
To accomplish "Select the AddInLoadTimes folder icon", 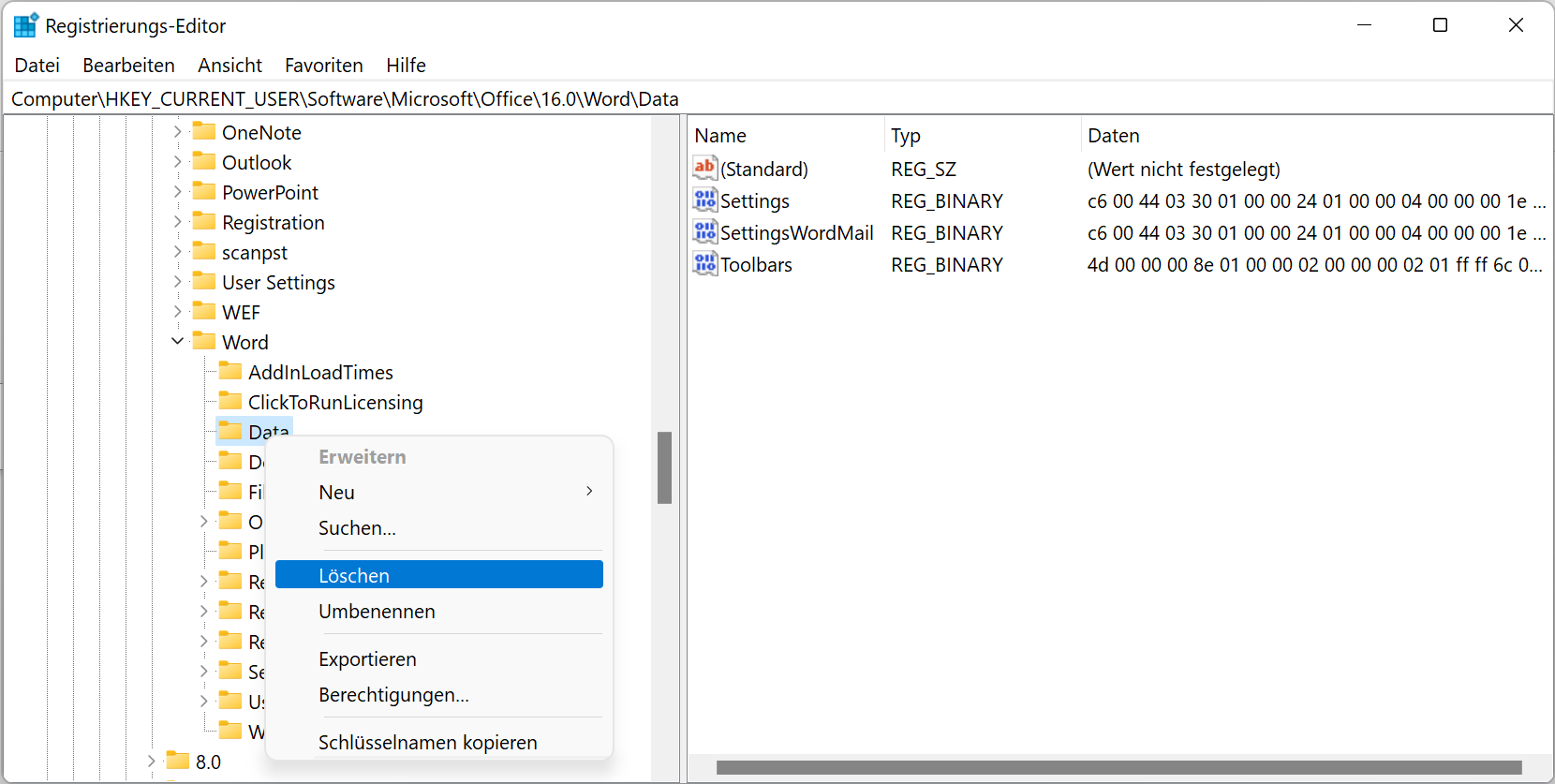I will (x=230, y=371).
